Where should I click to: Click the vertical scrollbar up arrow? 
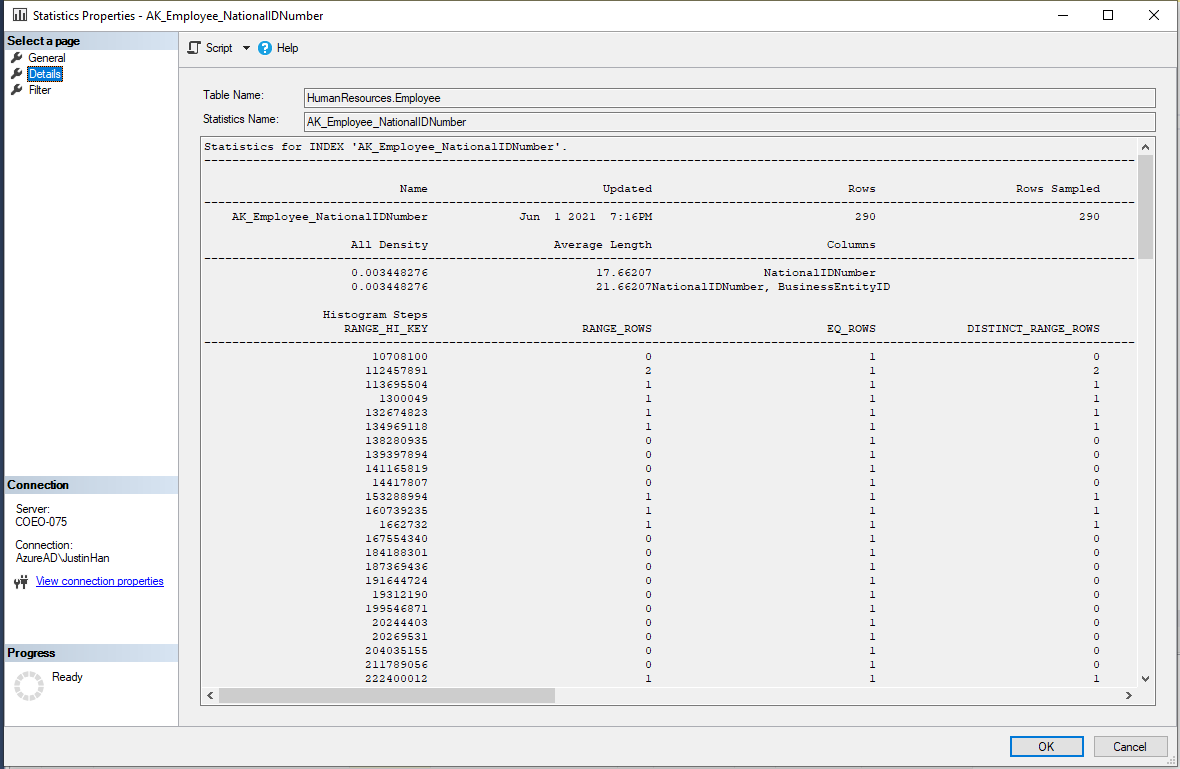point(1145,147)
